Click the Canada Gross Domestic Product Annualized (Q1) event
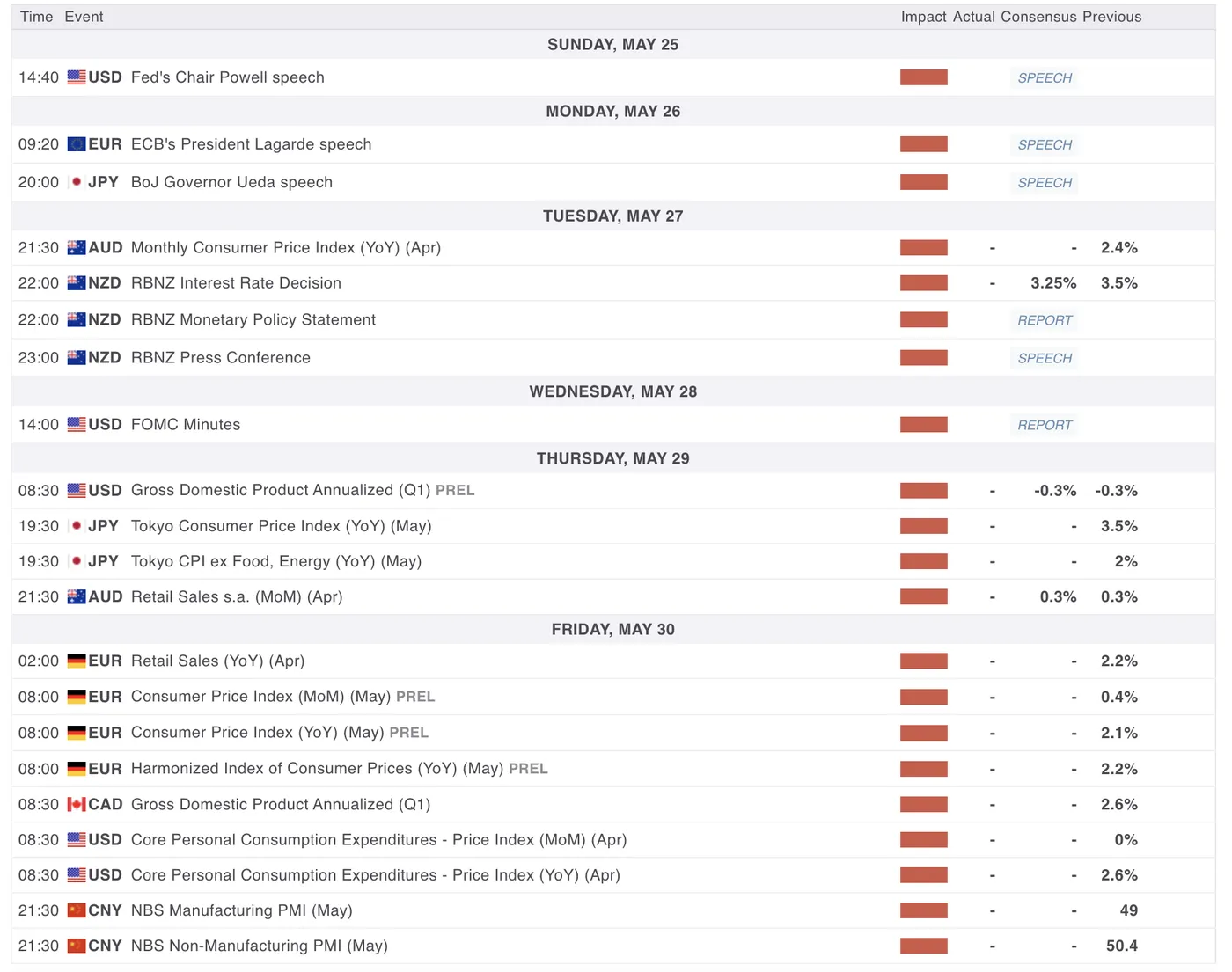1232x972 pixels. 281,805
